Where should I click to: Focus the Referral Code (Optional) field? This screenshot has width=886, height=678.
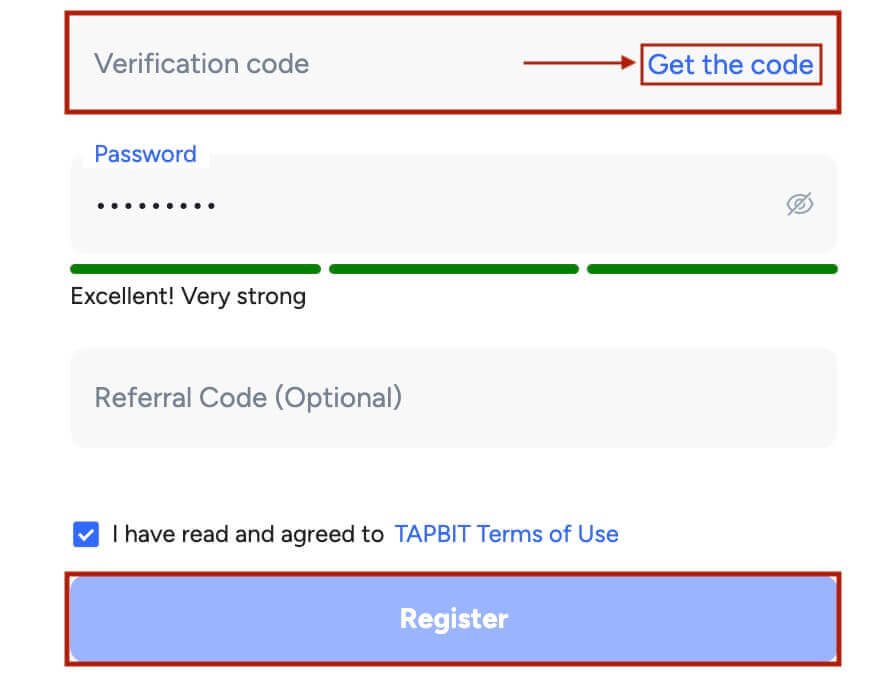453,398
